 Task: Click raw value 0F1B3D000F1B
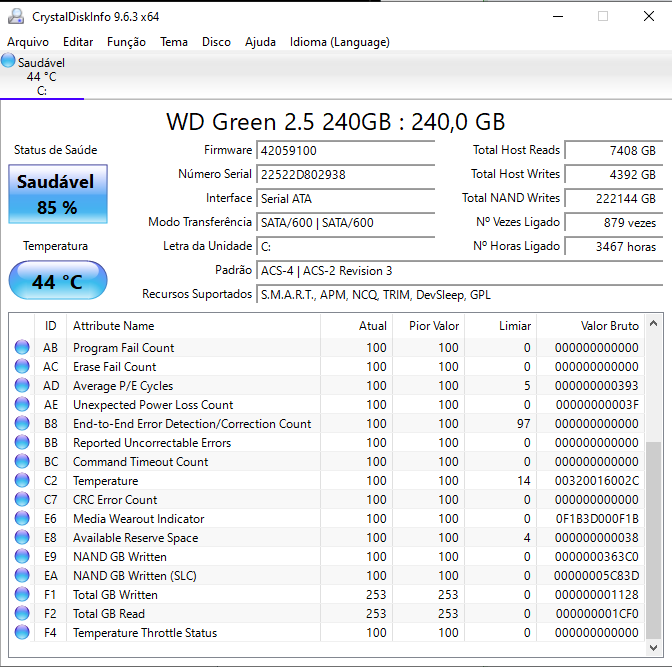(x=597, y=519)
